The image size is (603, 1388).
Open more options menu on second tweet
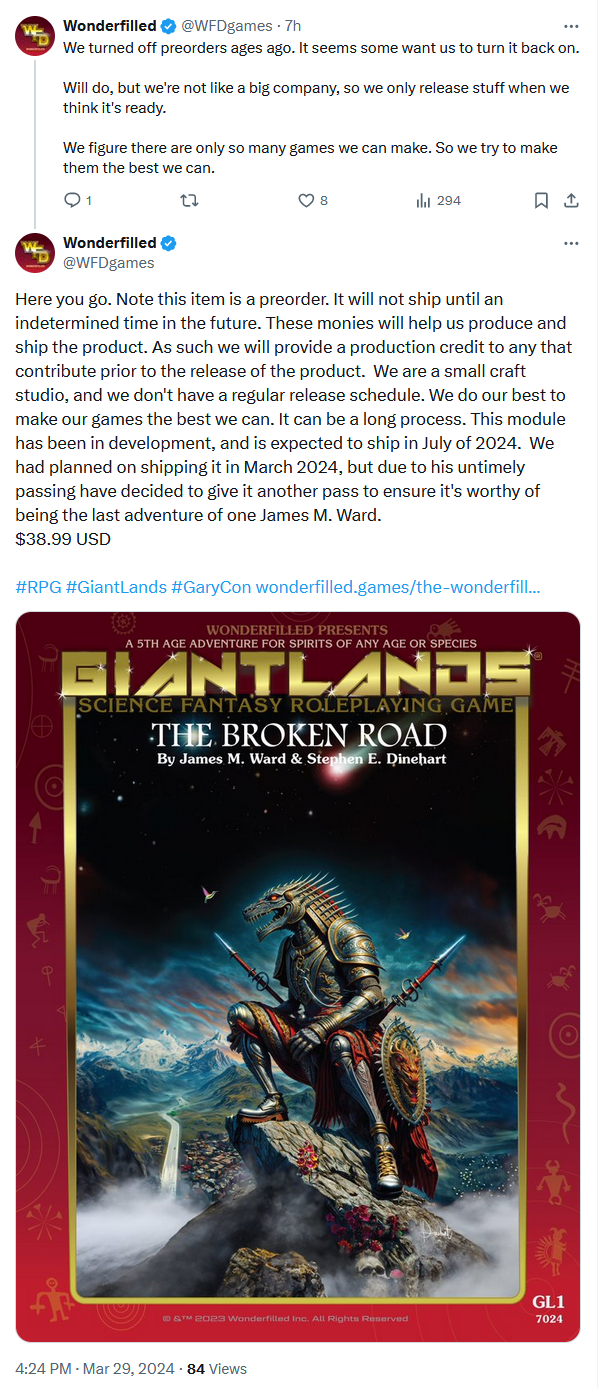571,243
